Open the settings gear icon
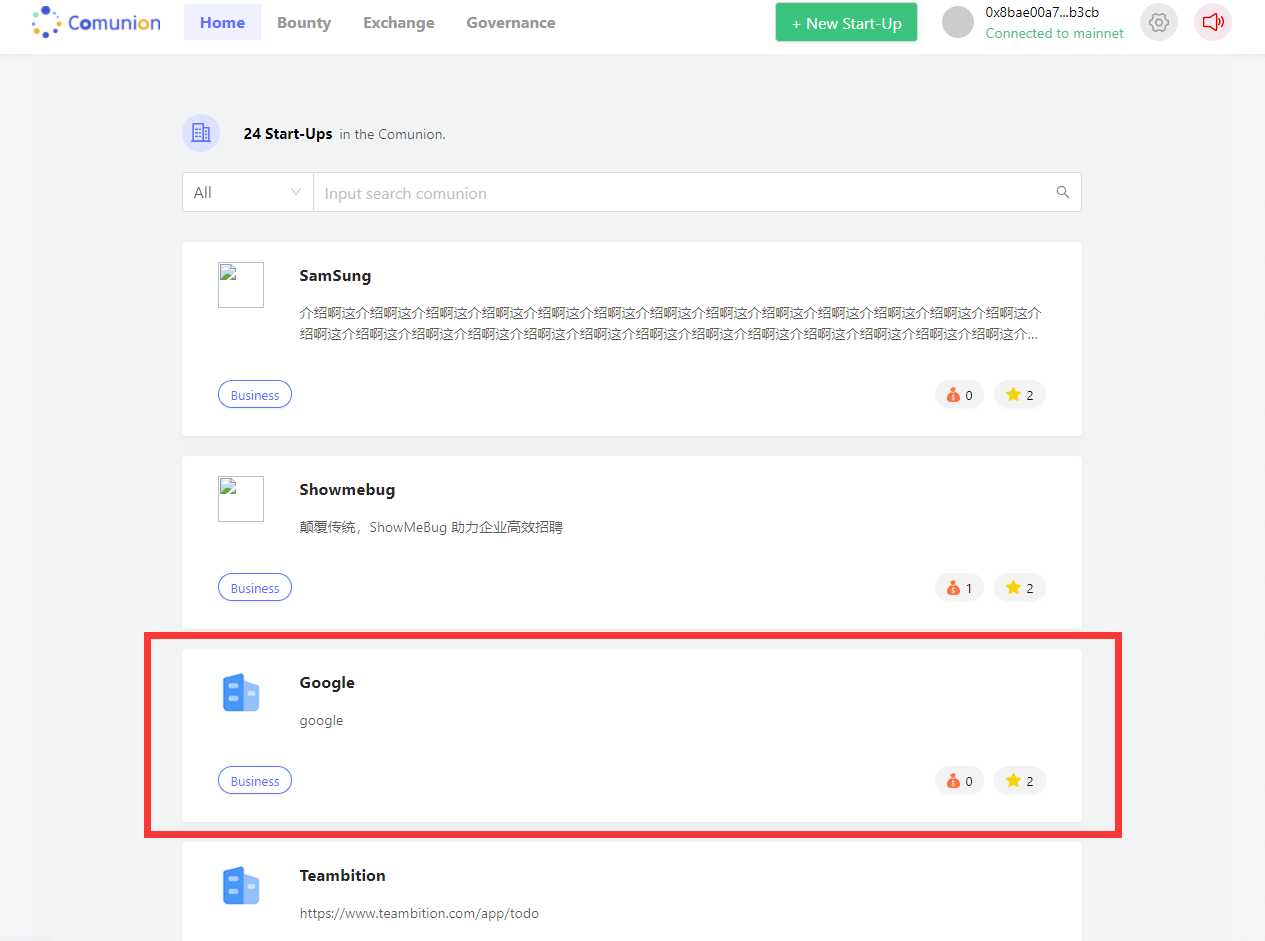This screenshot has height=941, width=1265. click(x=1159, y=22)
